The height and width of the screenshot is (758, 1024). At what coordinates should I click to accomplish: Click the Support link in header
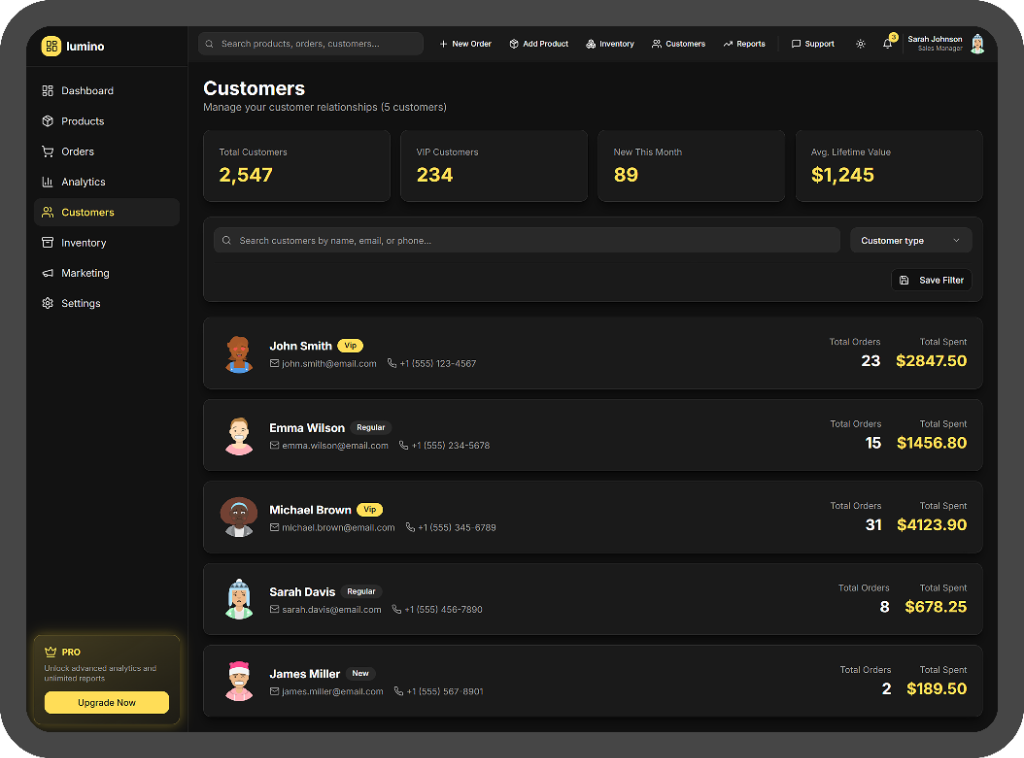(812, 44)
